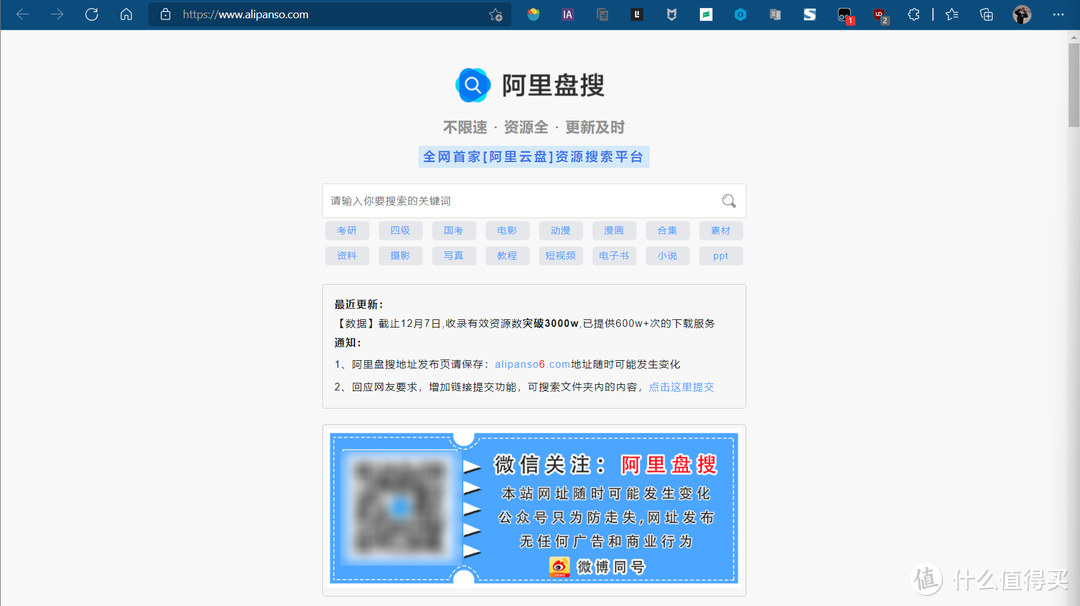The image size is (1080, 606).
Task: View site info via the lock icon
Action: pos(165,14)
